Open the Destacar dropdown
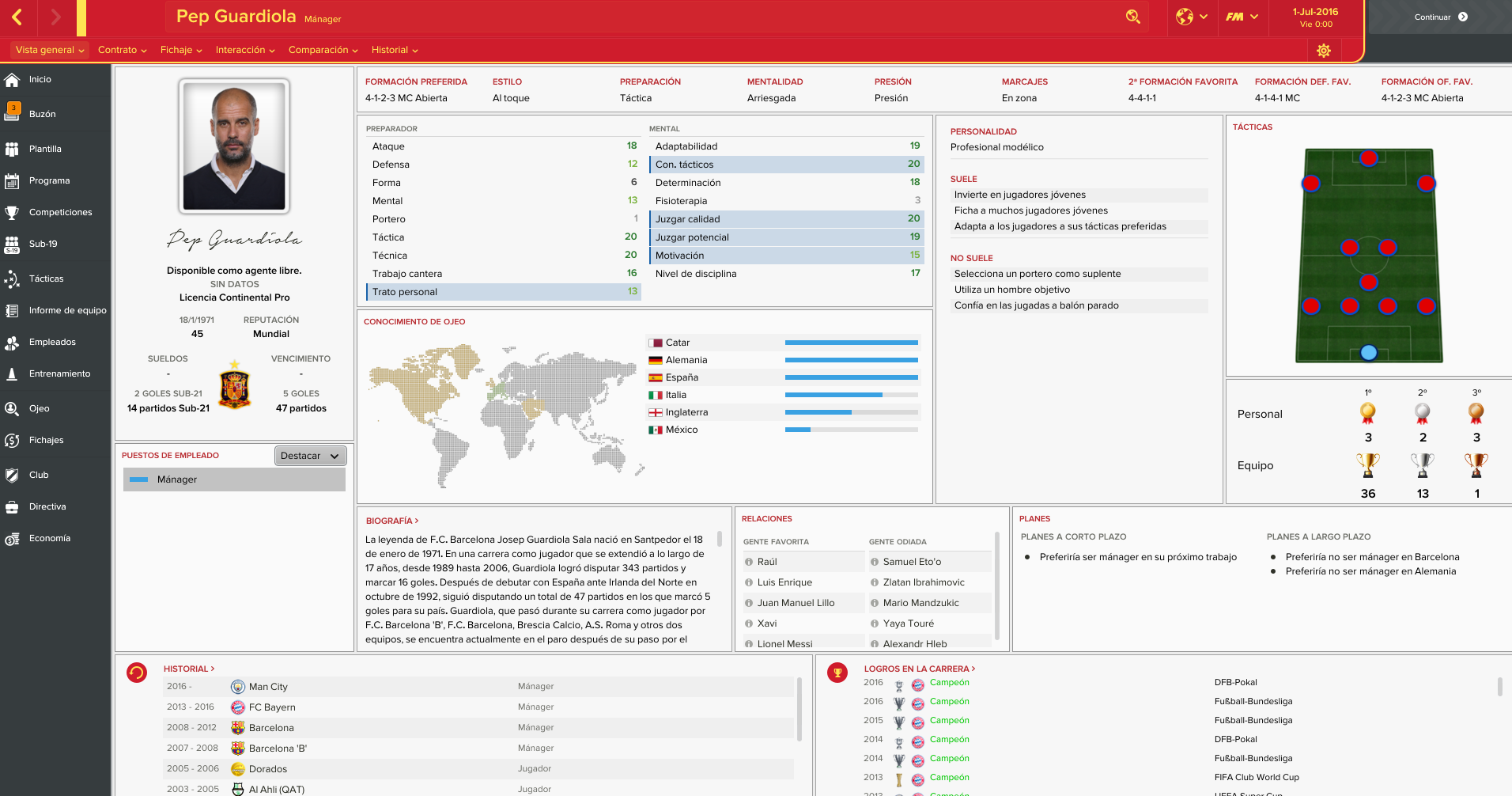Viewport: 1512px width, 796px height. click(310, 456)
